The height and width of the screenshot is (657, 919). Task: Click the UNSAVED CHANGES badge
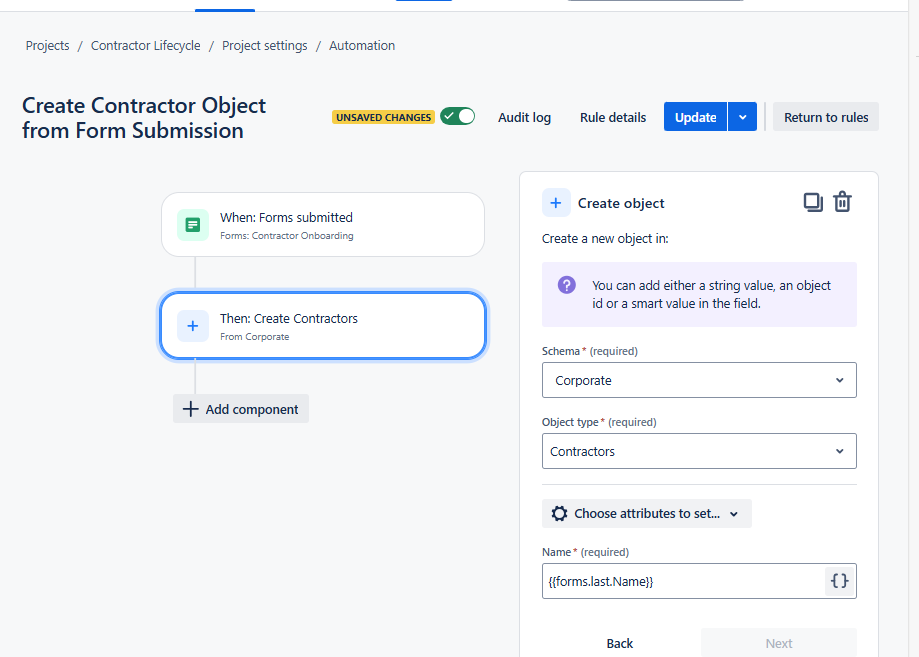click(383, 117)
